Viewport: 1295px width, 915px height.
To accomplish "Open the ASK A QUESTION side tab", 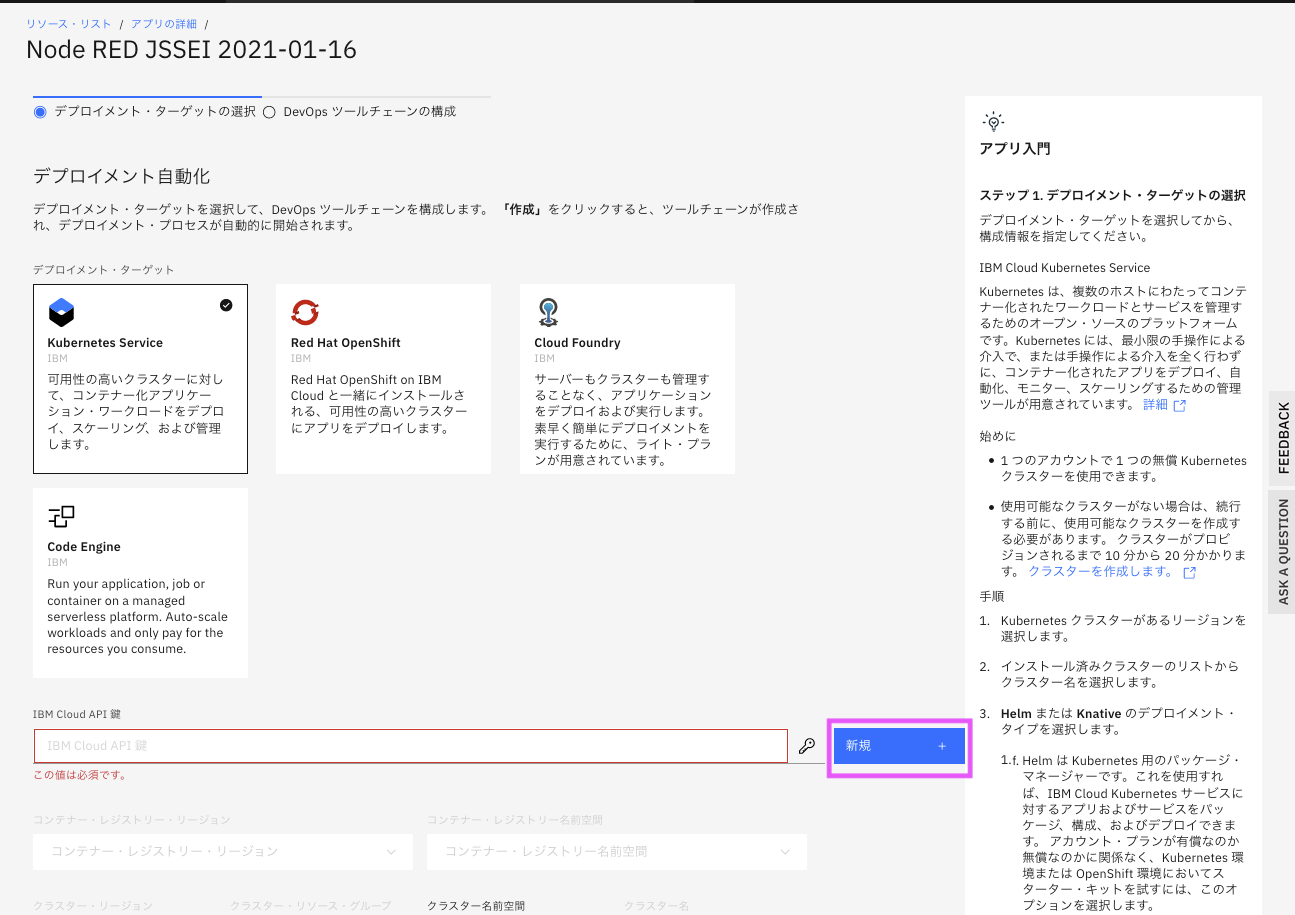I will pyautogui.click(x=1283, y=552).
